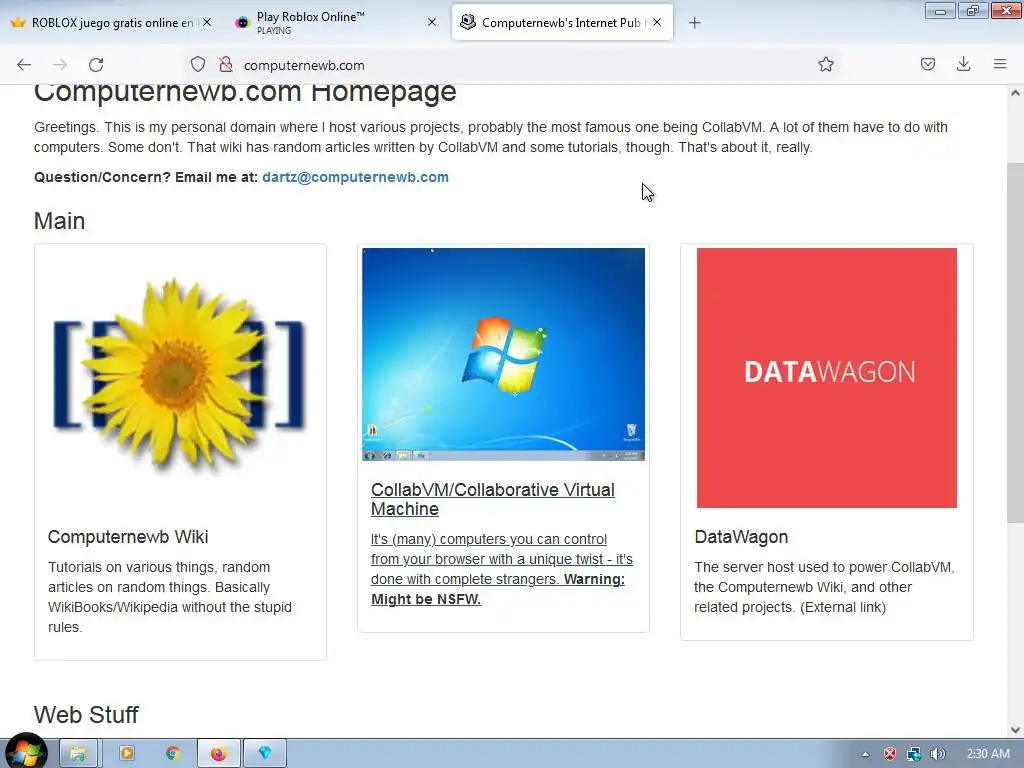Open the tracking protection shield icon

pos(198,65)
